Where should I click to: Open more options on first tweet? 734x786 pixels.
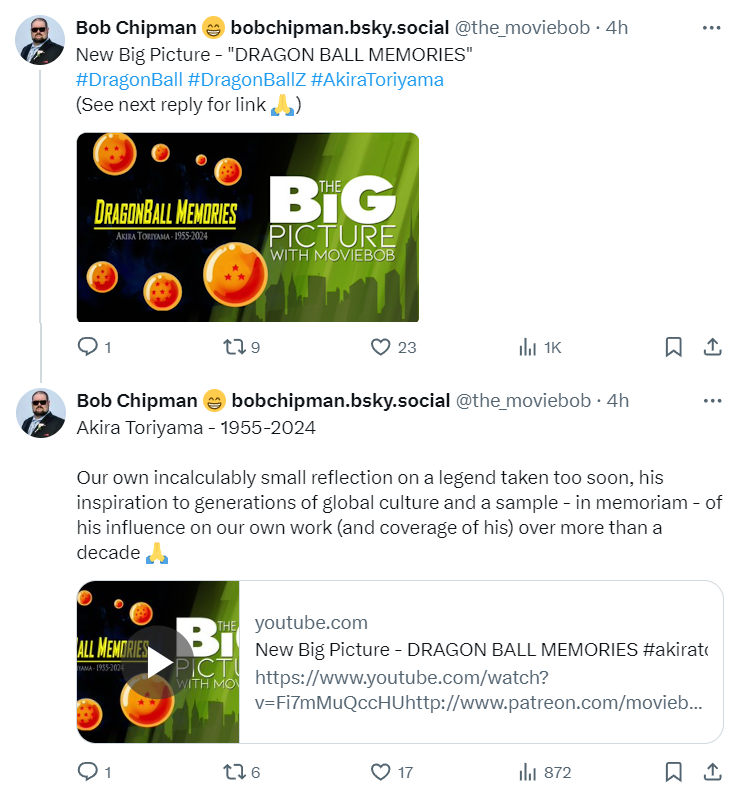click(711, 28)
